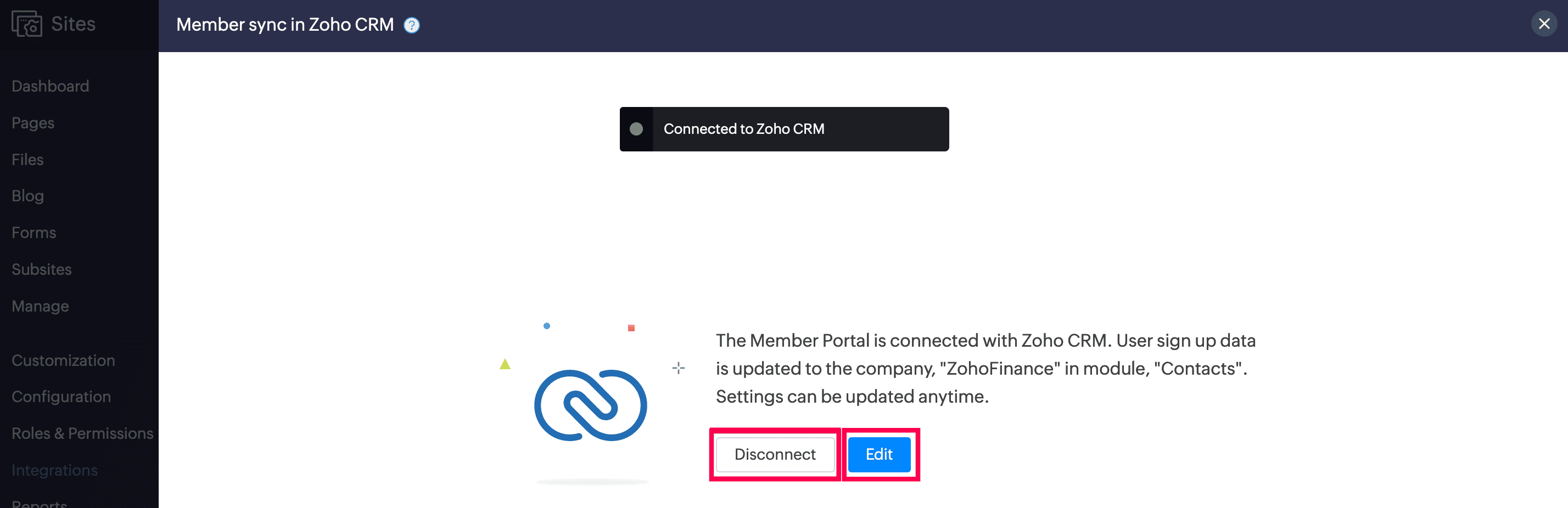The height and width of the screenshot is (508, 1568).
Task: Open Files in the sidebar
Action: (x=27, y=160)
